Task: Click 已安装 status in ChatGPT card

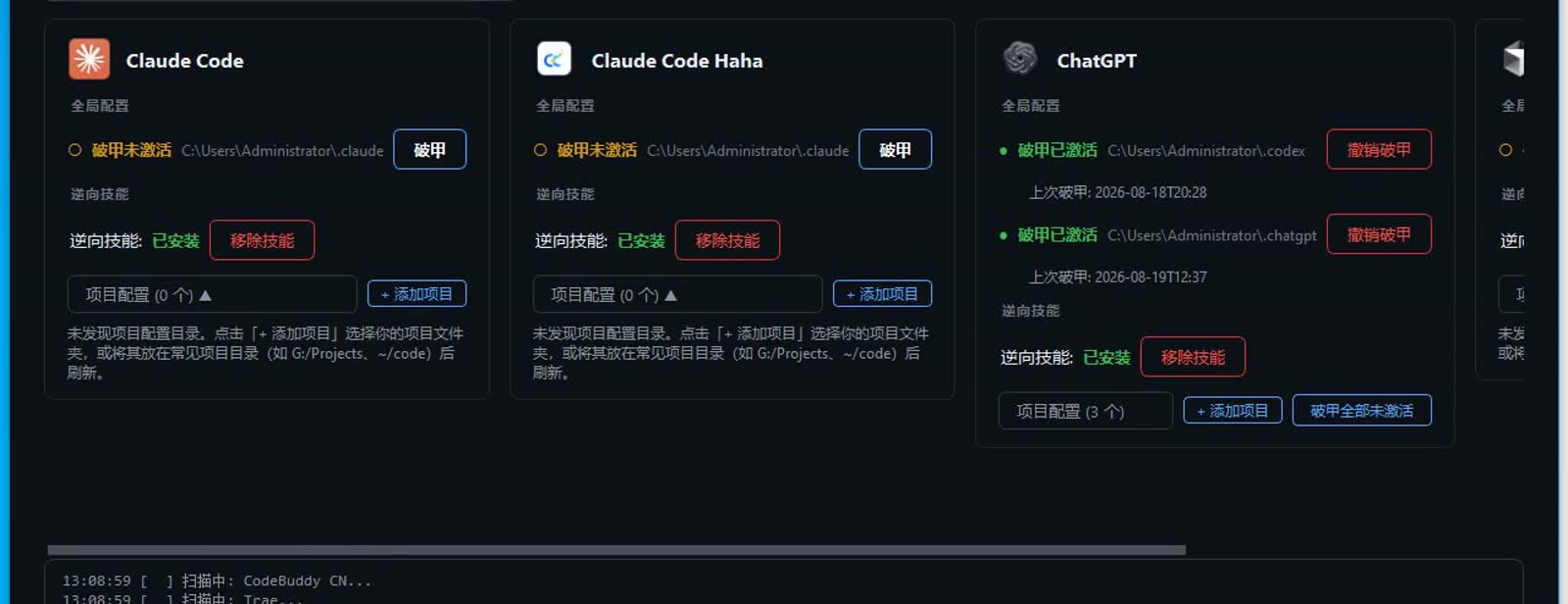Action: point(1107,358)
